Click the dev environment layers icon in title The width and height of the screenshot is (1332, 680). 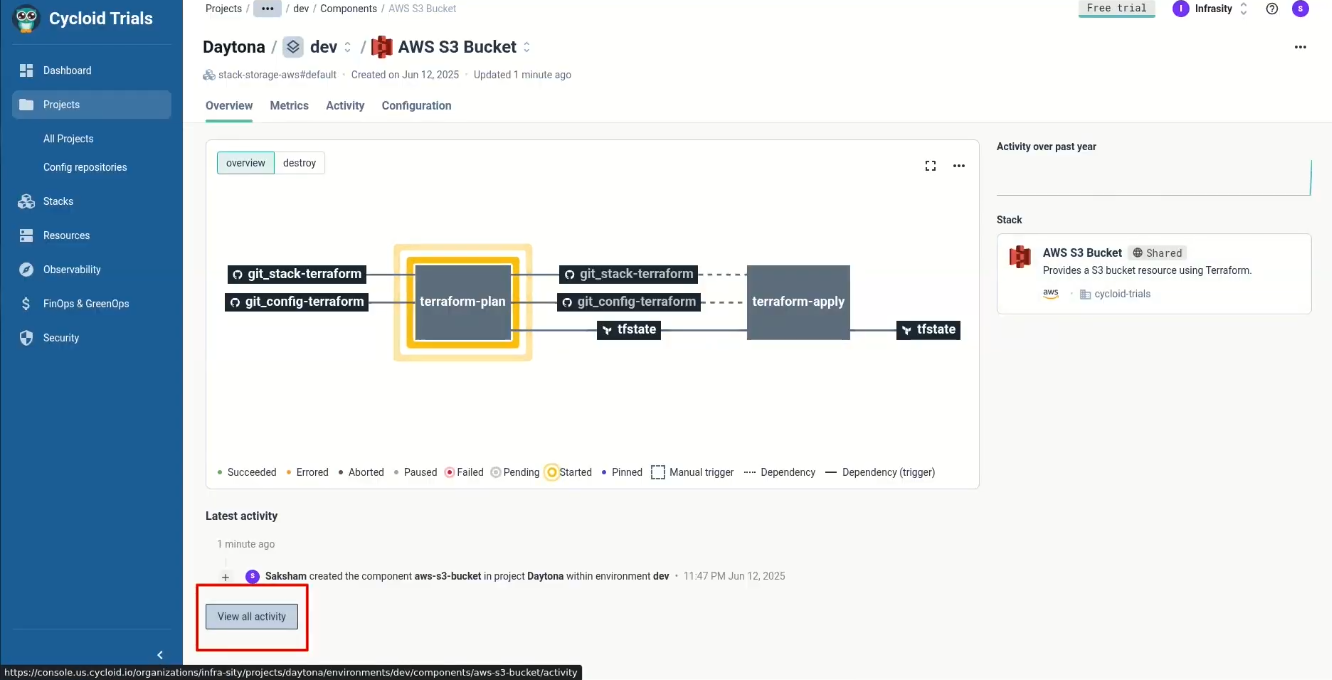pyautogui.click(x=293, y=47)
